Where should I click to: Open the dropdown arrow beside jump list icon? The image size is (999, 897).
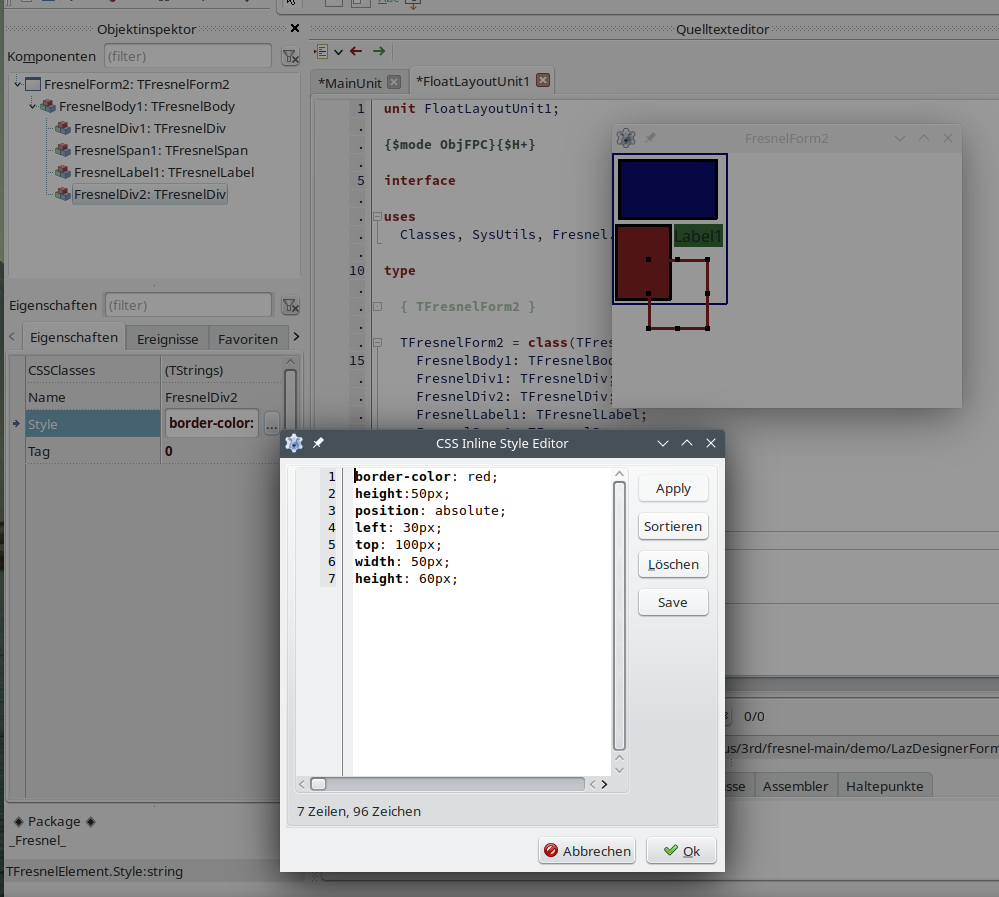[x=338, y=52]
